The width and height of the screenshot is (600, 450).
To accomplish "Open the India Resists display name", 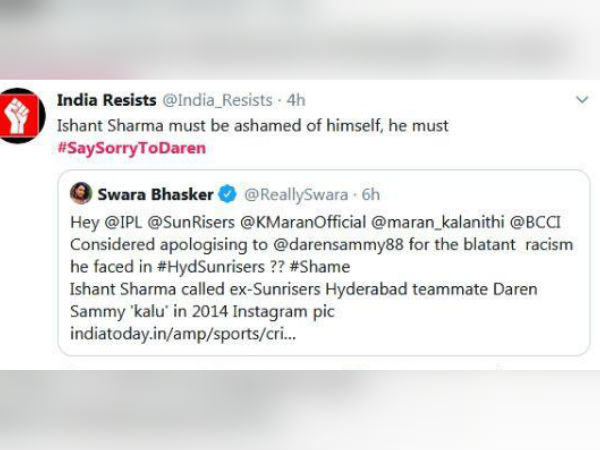I will coord(106,99).
